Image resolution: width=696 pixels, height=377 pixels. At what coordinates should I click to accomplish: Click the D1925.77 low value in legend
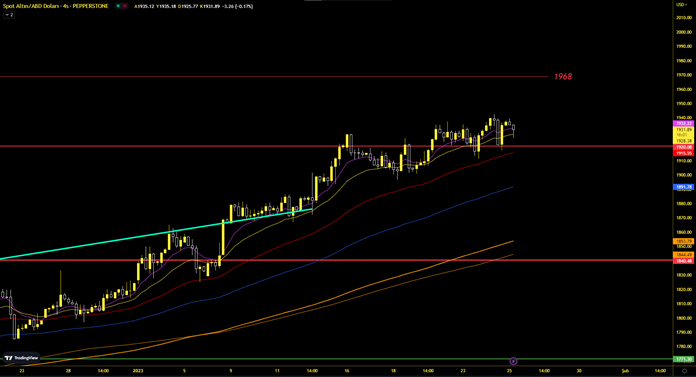[188, 6]
